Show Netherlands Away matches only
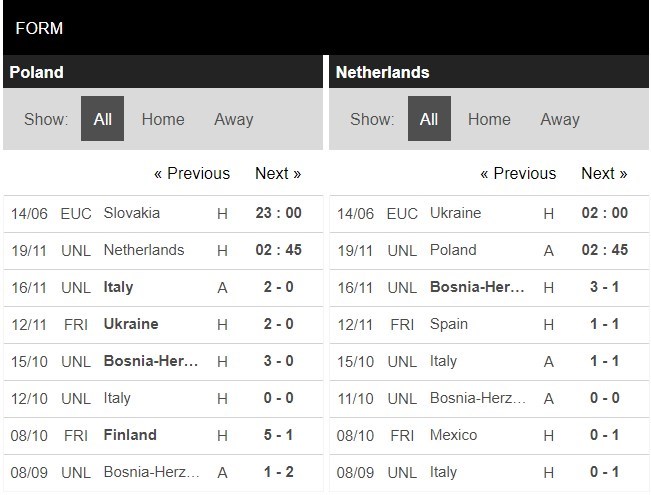The image size is (651, 495). click(559, 119)
